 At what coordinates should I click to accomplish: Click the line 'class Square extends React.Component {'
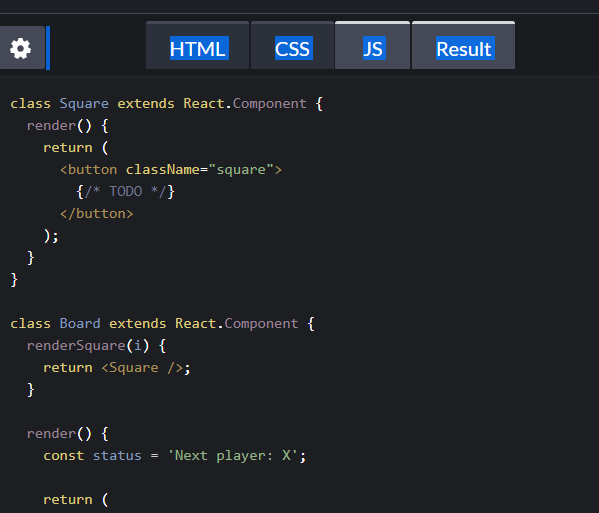pos(167,104)
